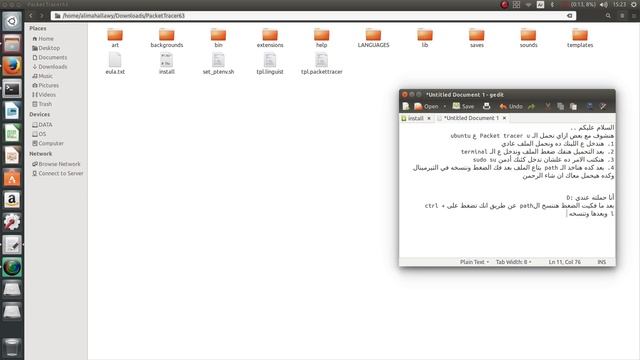Open Downloads in Places sidebar
Viewport: 640px width, 360px height.
coord(49,67)
